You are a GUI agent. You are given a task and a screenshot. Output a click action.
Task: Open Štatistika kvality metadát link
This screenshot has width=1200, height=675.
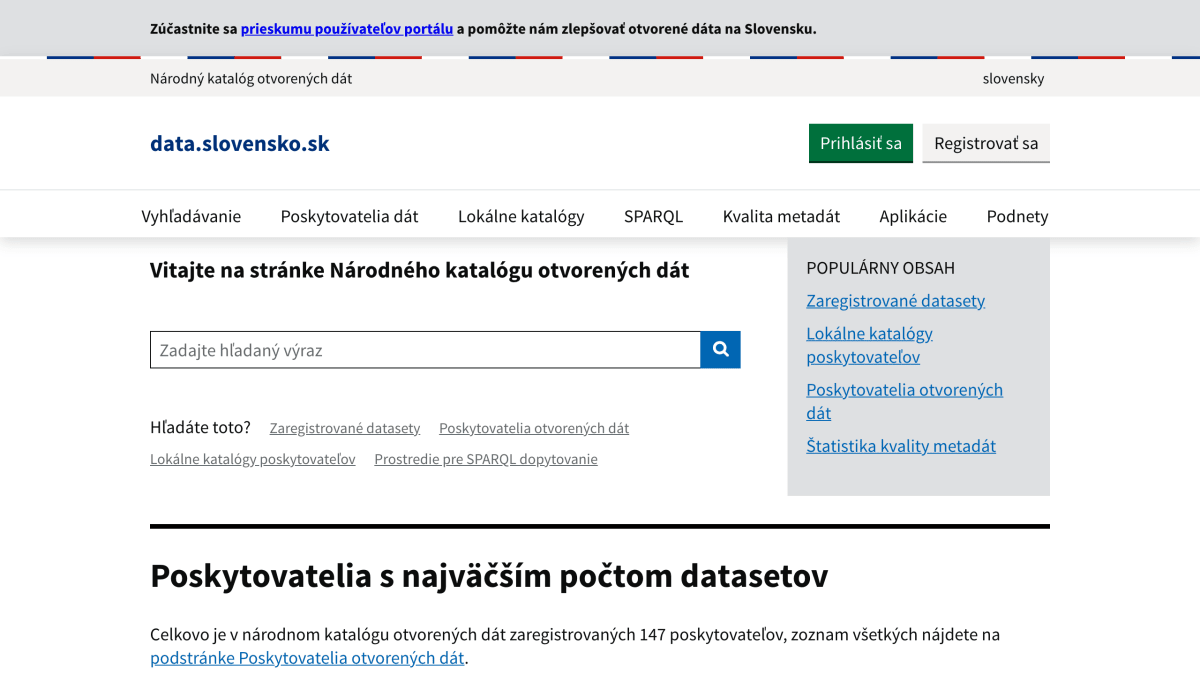tap(901, 446)
